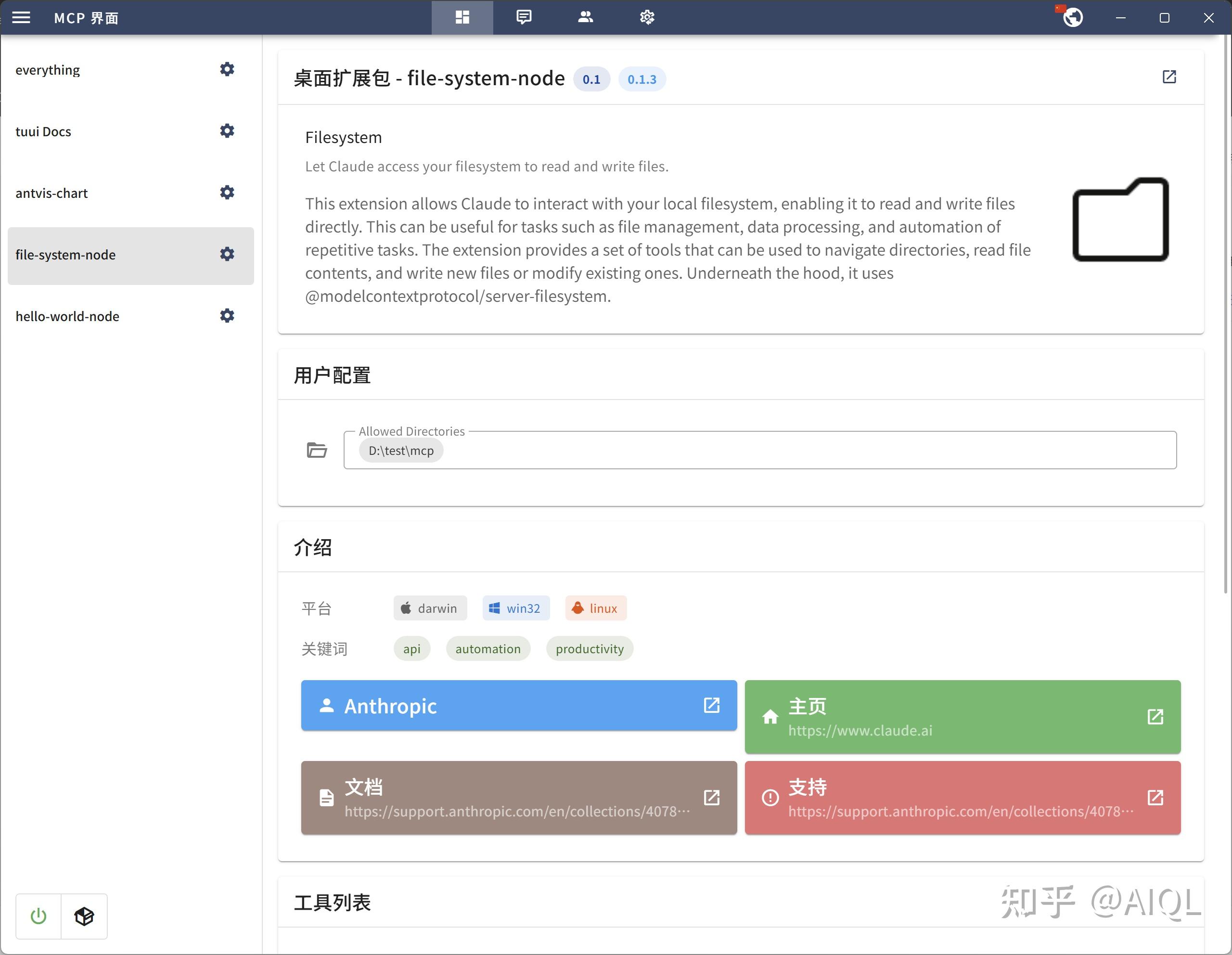
Task: Open the agents people icon tab
Action: click(x=585, y=17)
